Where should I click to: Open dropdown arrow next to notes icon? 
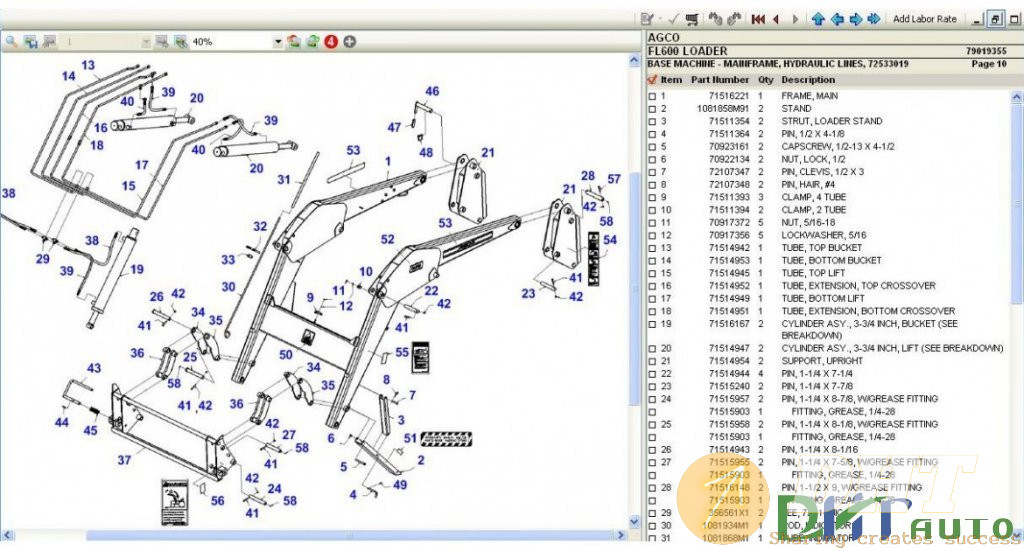(x=660, y=19)
